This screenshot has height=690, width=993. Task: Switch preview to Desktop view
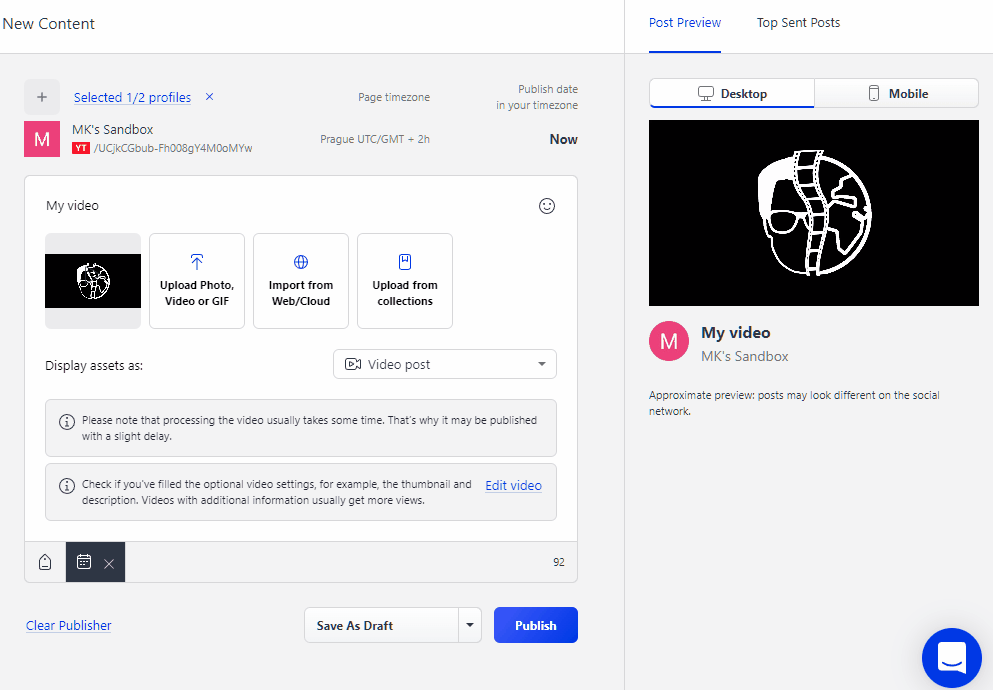click(x=732, y=93)
